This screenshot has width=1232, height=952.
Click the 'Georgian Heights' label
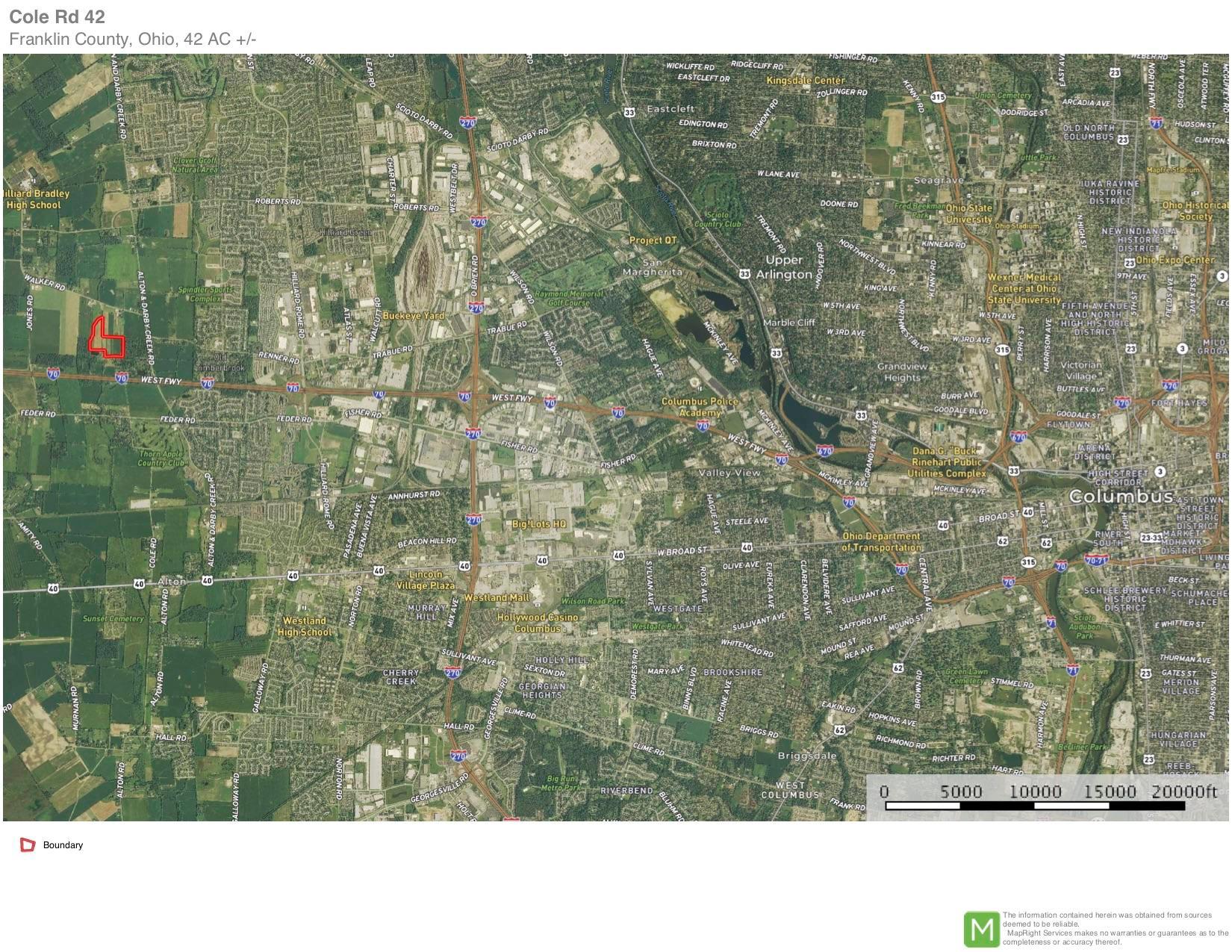point(542,691)
